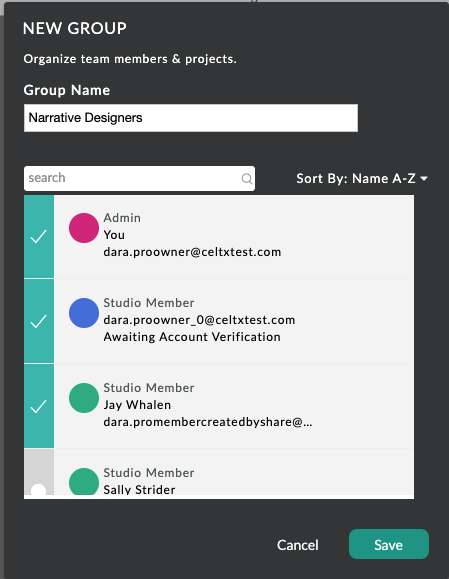Click the dara.proowner@celtxtest.com email text
Screen dimensions: 449x579
click(x=192, y=252)
